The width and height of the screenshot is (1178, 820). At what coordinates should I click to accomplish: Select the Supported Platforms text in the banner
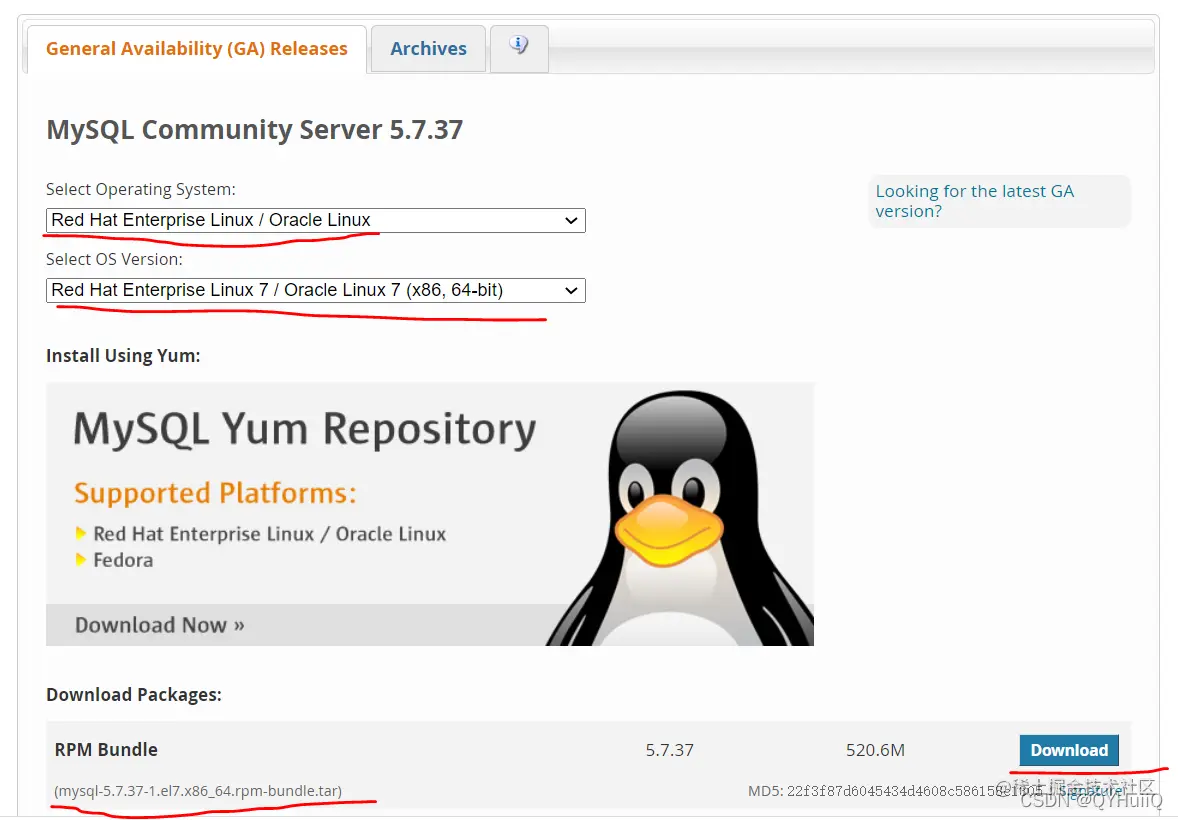click(x=215, y=494)
